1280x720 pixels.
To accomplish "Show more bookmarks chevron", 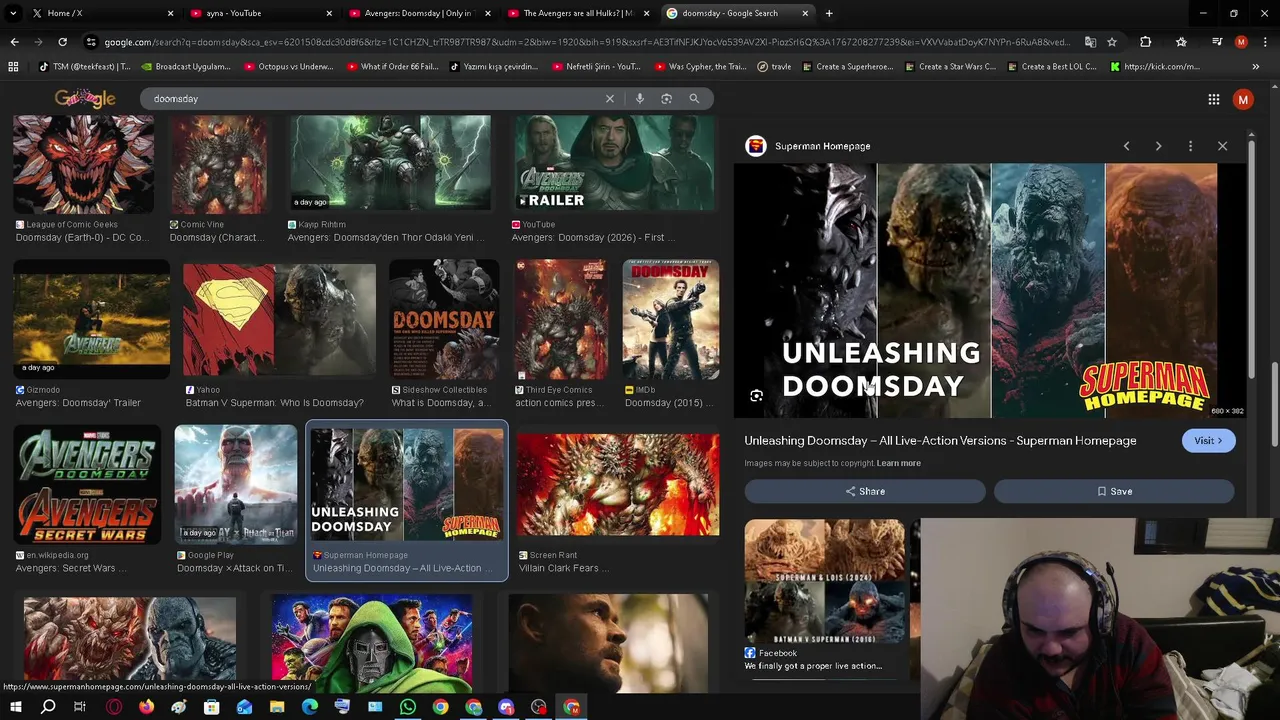I will point(1255,67).
